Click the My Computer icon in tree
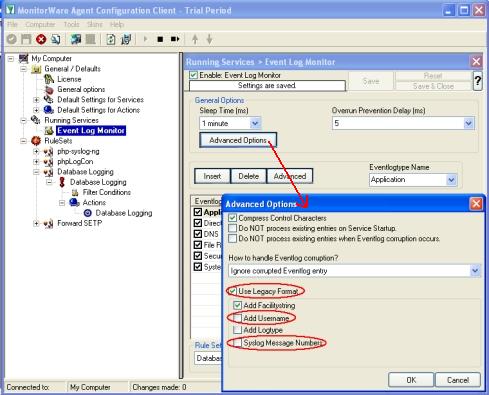This screenshot has height=395, width=489. (x=23, y=58)
